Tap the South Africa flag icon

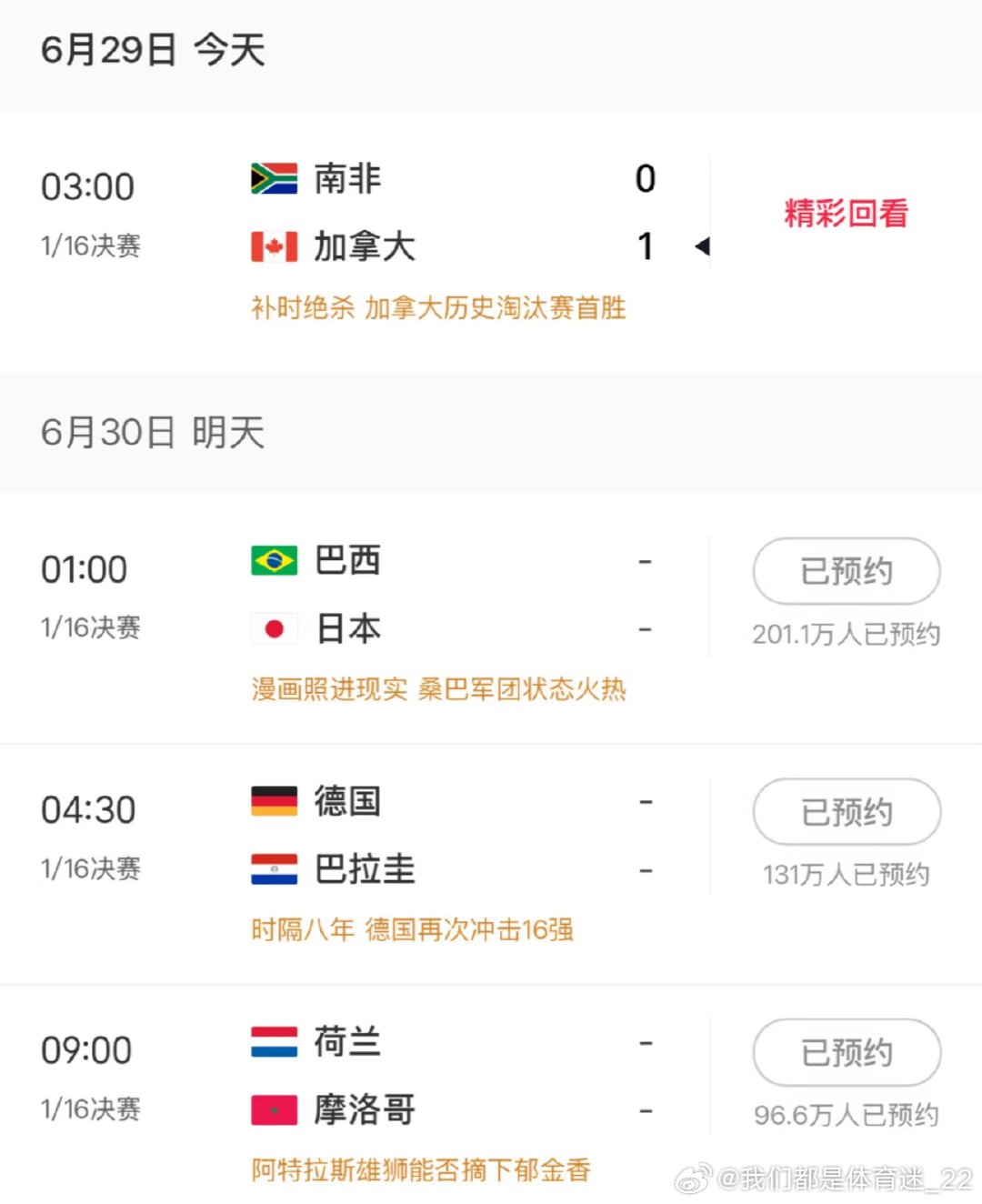pos(274,179)
